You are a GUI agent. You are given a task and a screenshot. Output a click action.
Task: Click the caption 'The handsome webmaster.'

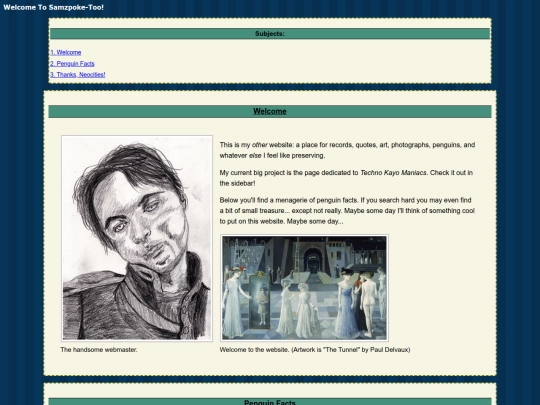(99, 350)
